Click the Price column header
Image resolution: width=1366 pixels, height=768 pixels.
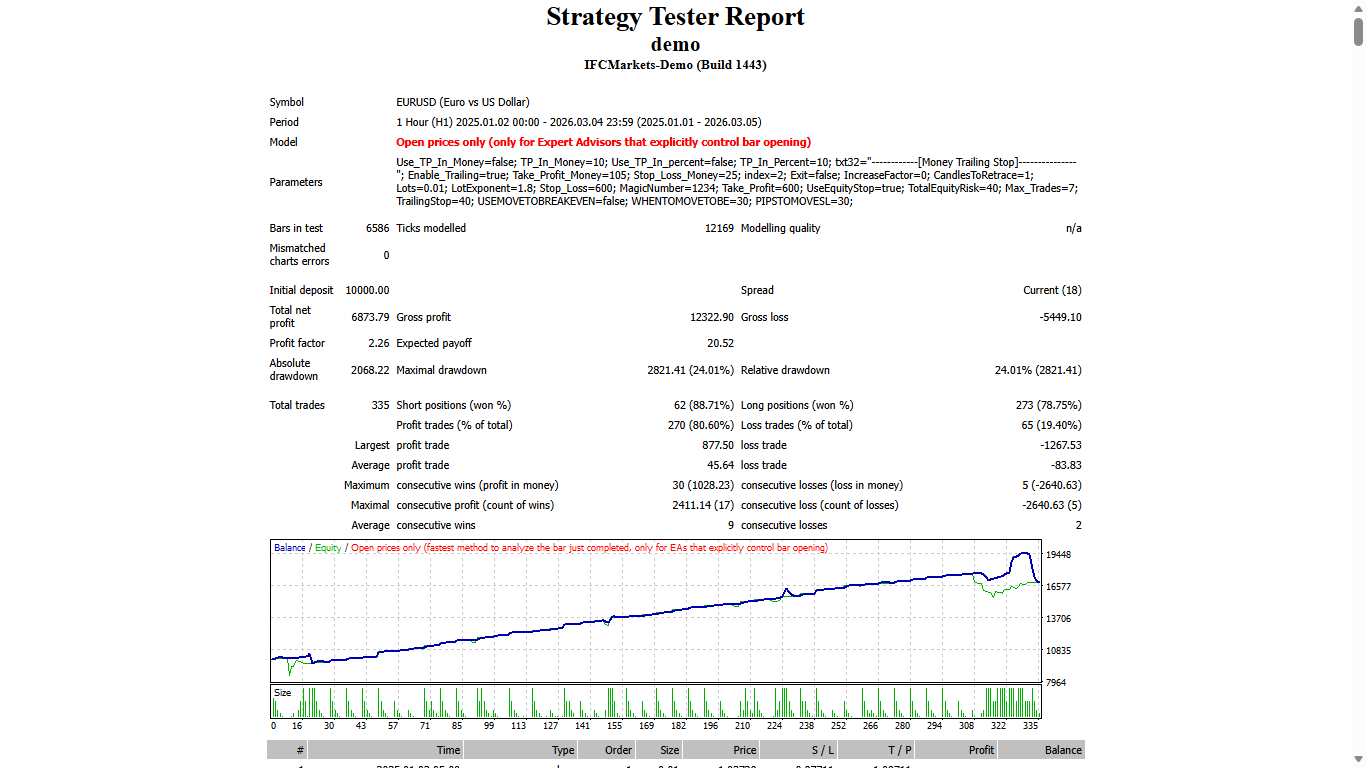pos(744,749)
